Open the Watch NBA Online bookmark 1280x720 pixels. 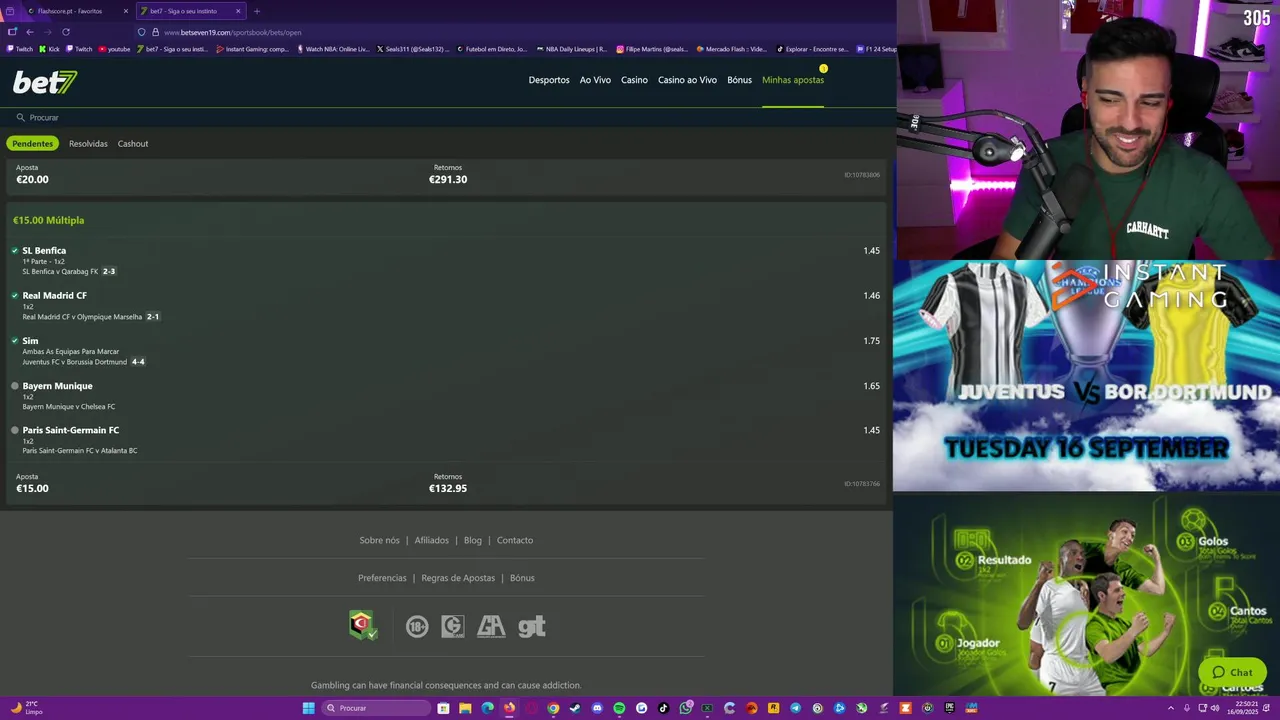click(333, 49)
